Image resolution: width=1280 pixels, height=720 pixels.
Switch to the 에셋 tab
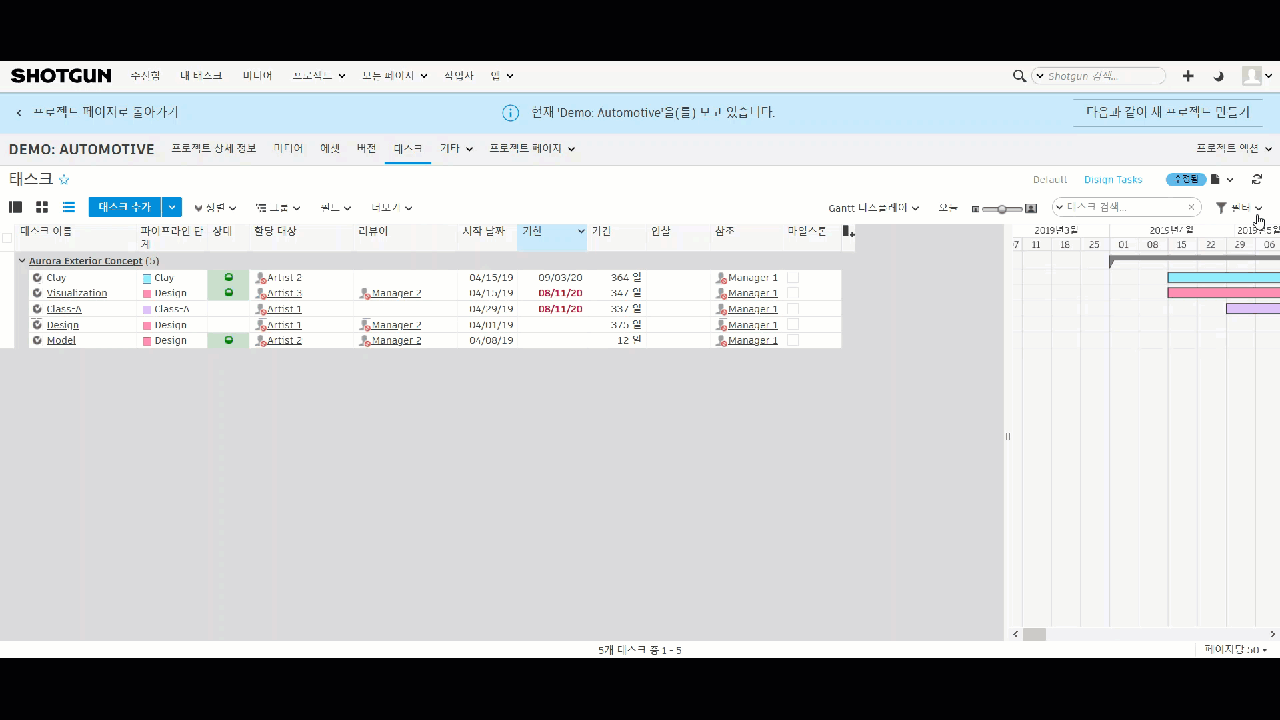(x=330, y=148)
